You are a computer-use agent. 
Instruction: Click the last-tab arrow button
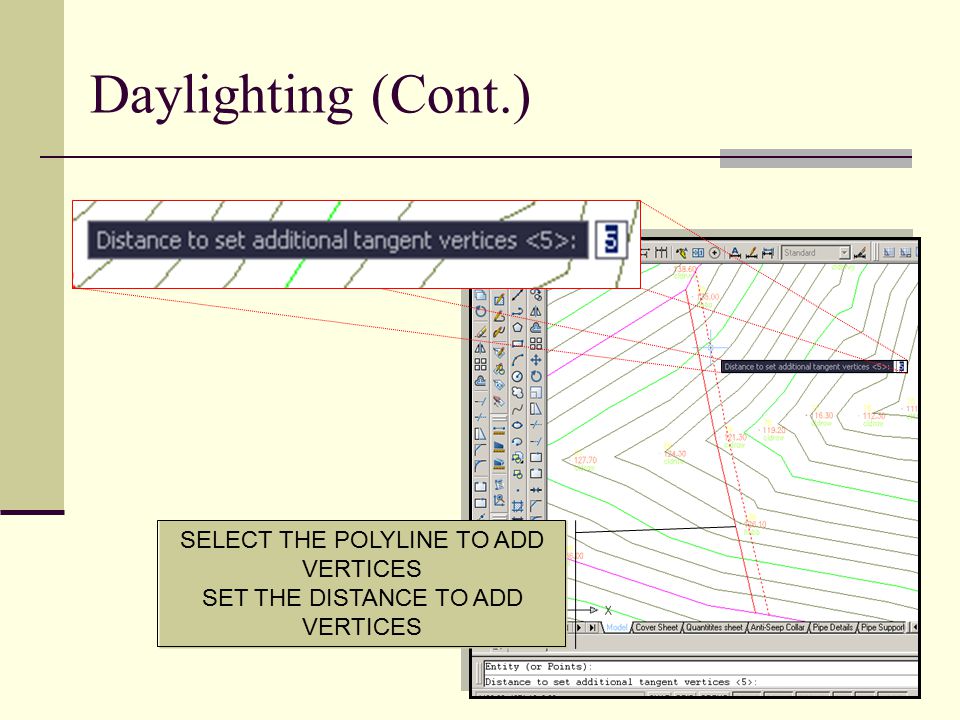(x=592, y=628)
